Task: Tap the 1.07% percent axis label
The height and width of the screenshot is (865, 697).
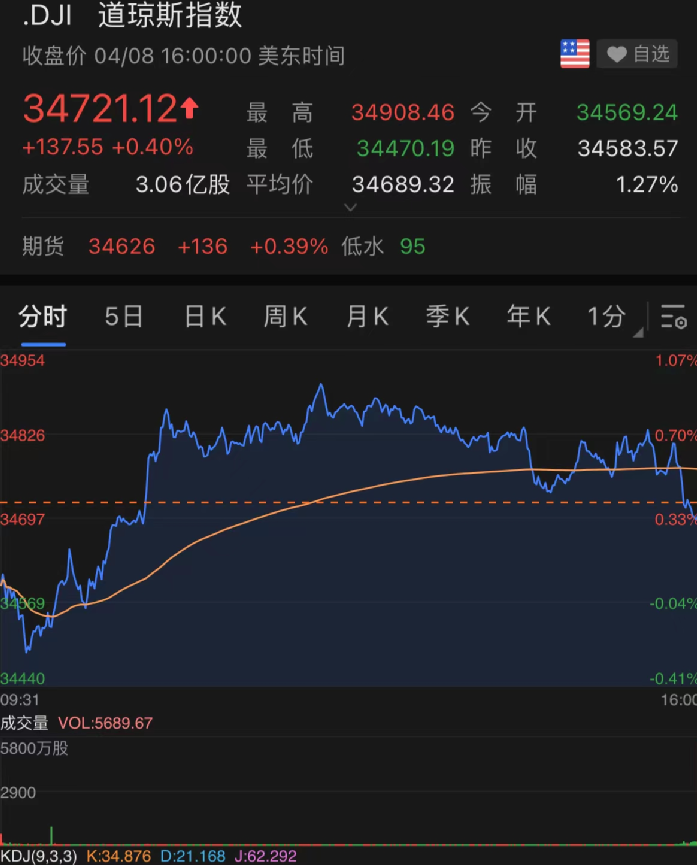Action: (675, 361)
